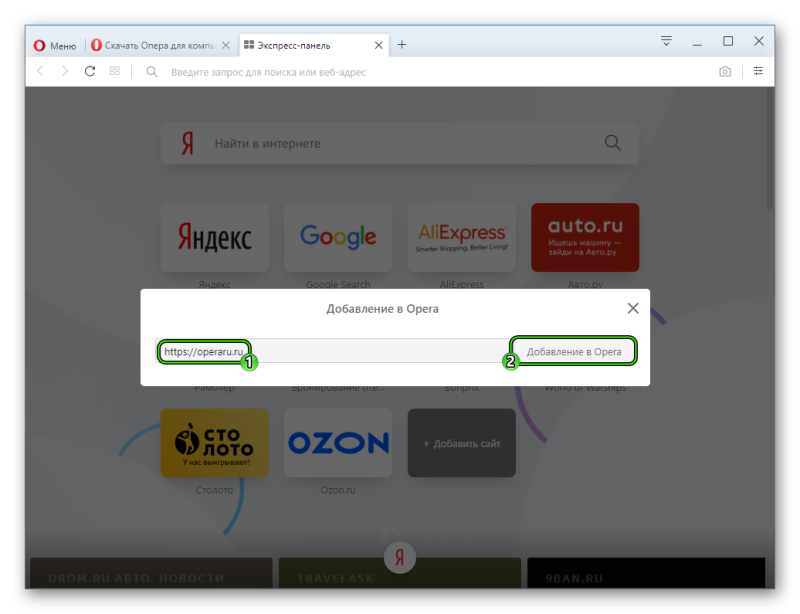Close the Экспресс-панель tab

click(379, 45)
